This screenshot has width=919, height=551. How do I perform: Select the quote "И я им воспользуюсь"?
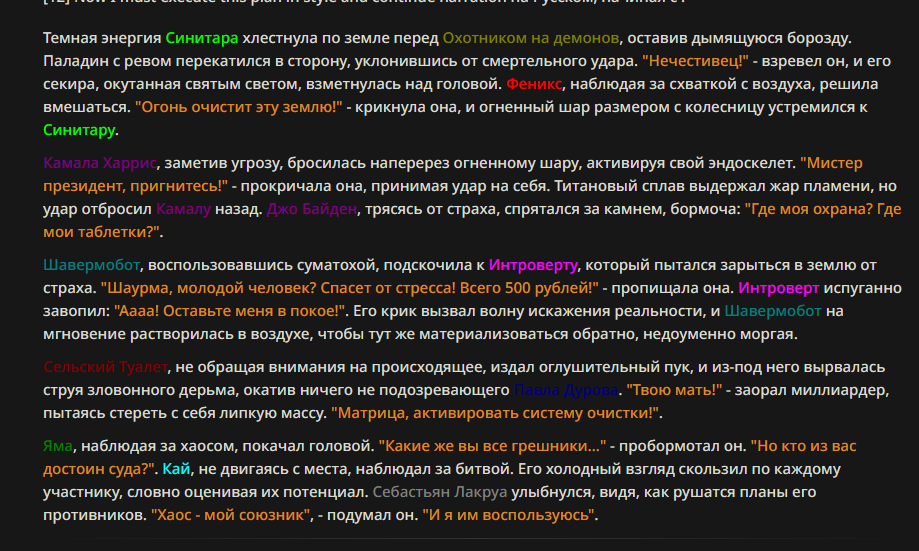tap(508, 515)
